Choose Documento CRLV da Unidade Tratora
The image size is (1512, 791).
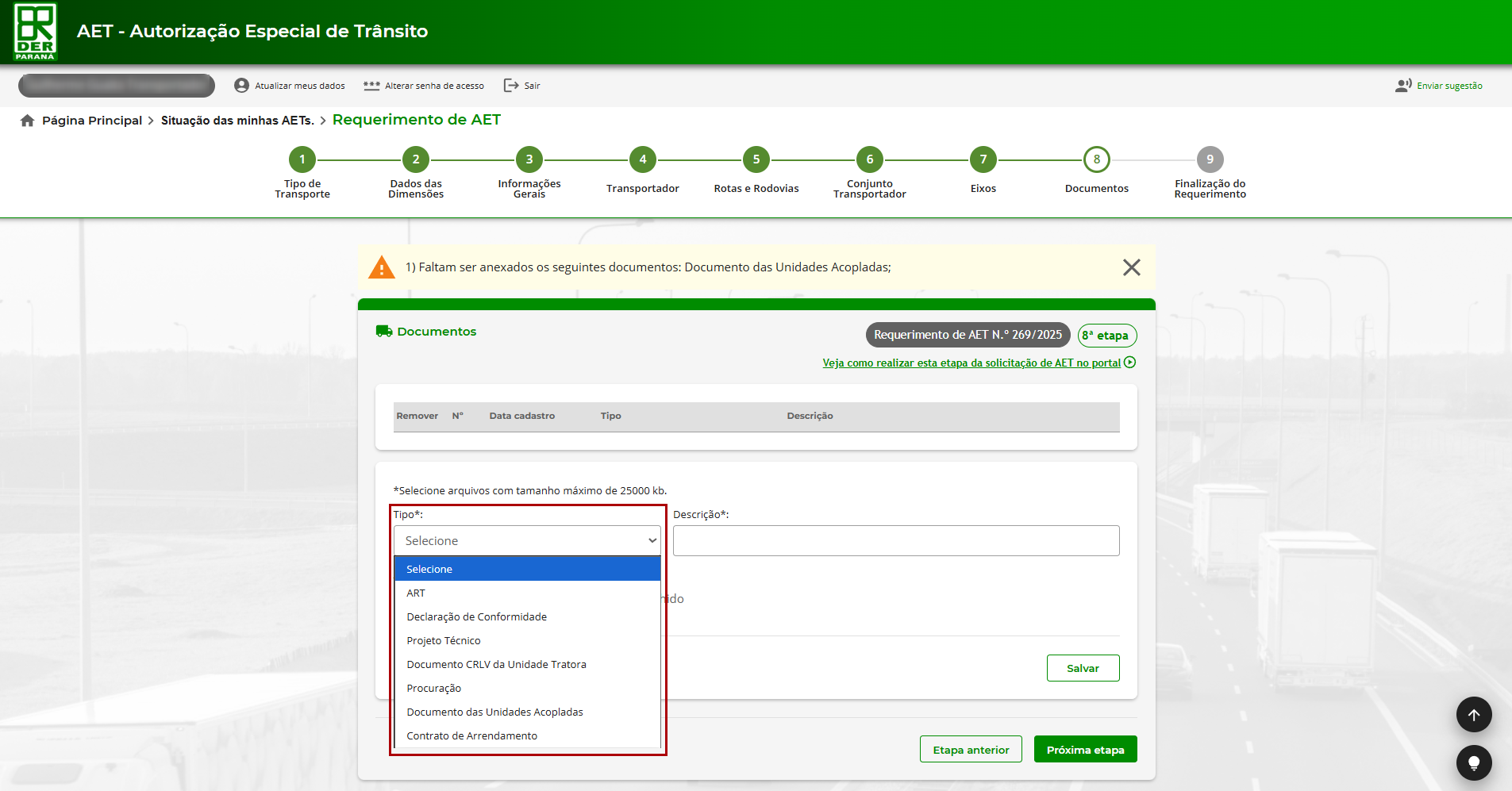coord(527,664)
